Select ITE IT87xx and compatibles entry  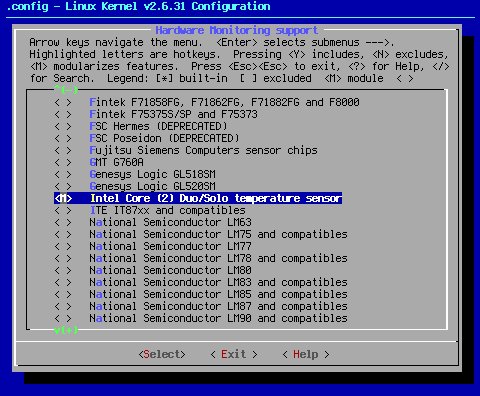[167, 210]
